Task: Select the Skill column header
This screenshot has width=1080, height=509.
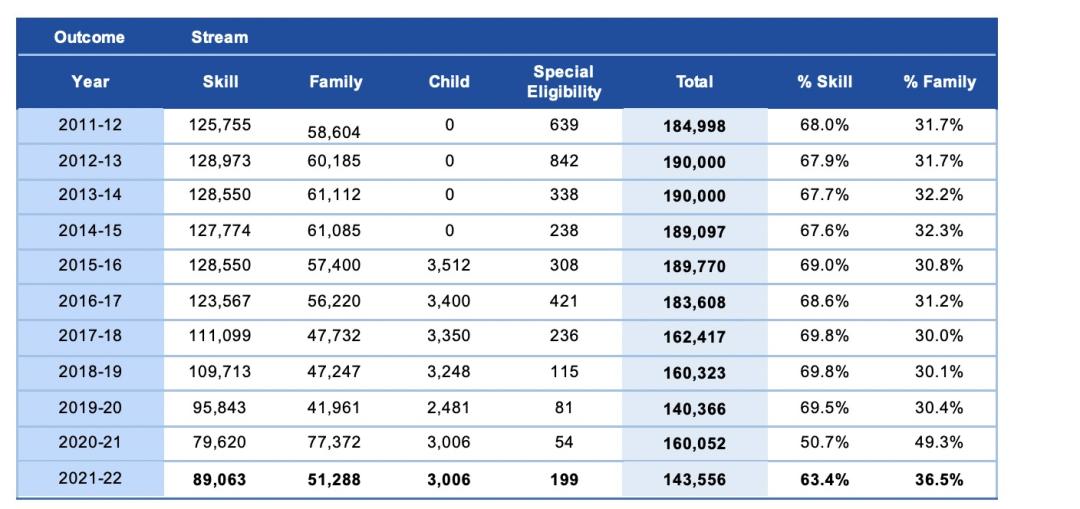Action: (220, 82)
